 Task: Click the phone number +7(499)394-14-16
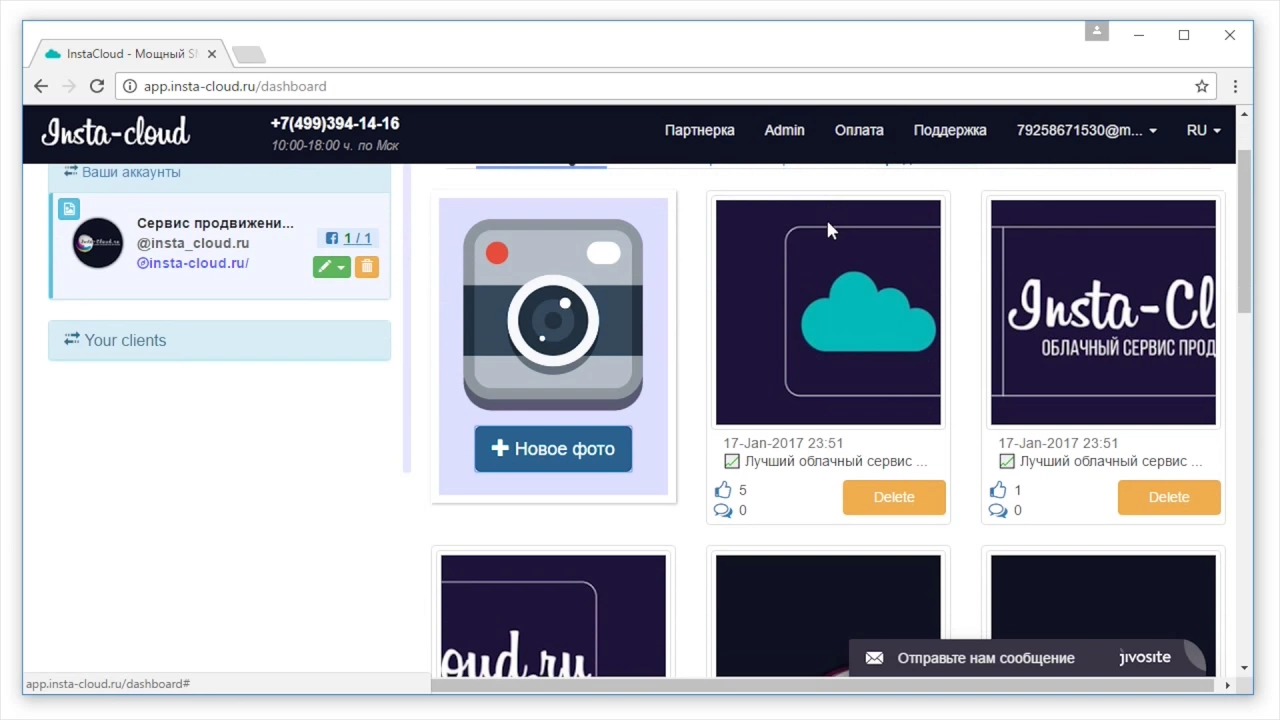click(335, 124)
